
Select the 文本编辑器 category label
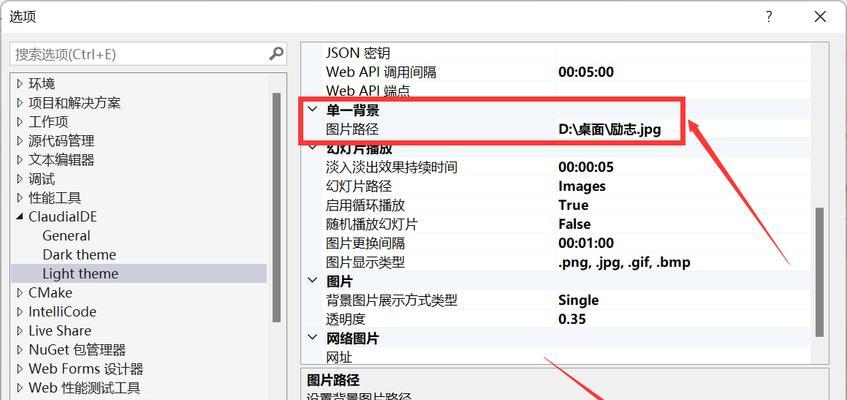tap(62, 160)
